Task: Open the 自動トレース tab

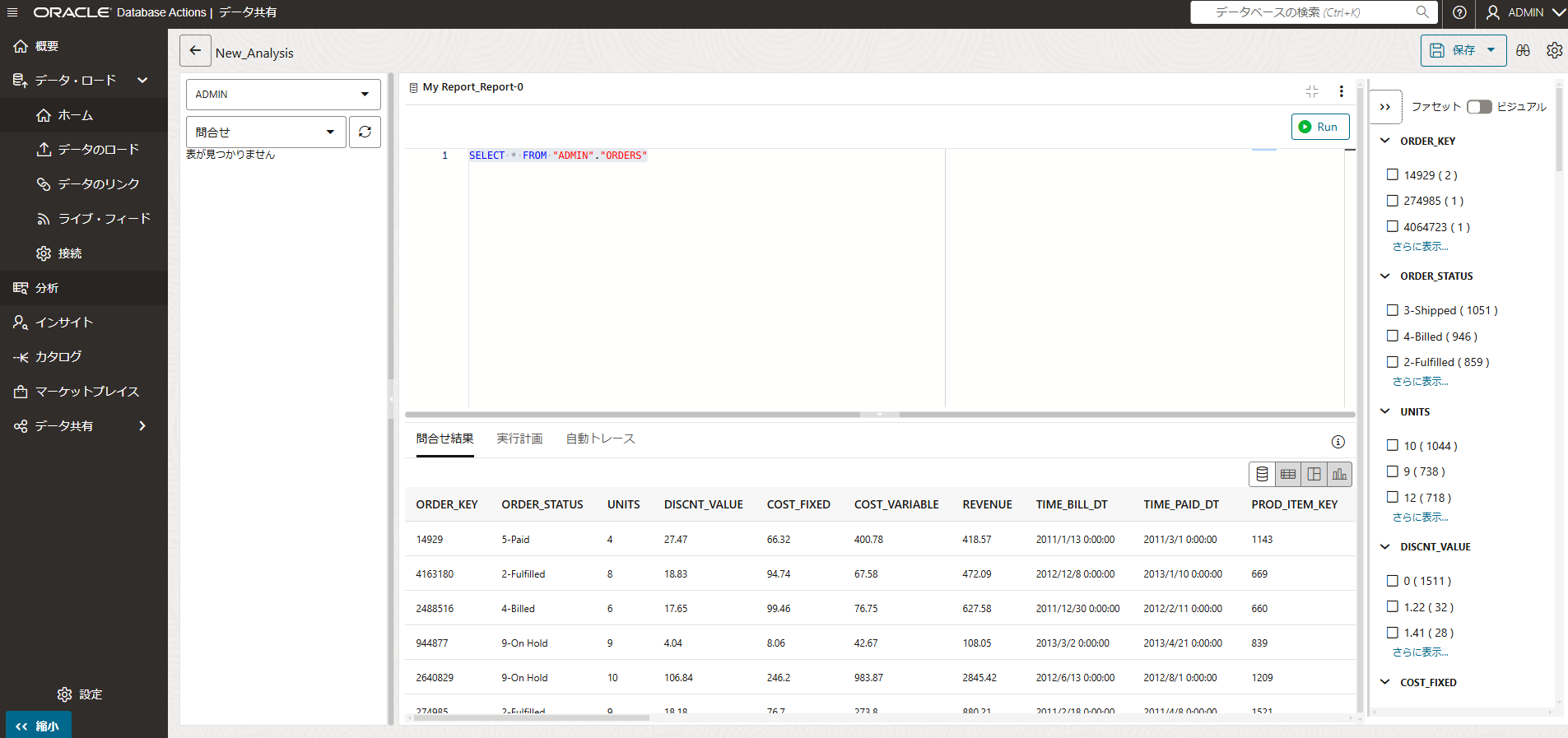Action: (x=600, y=439)
